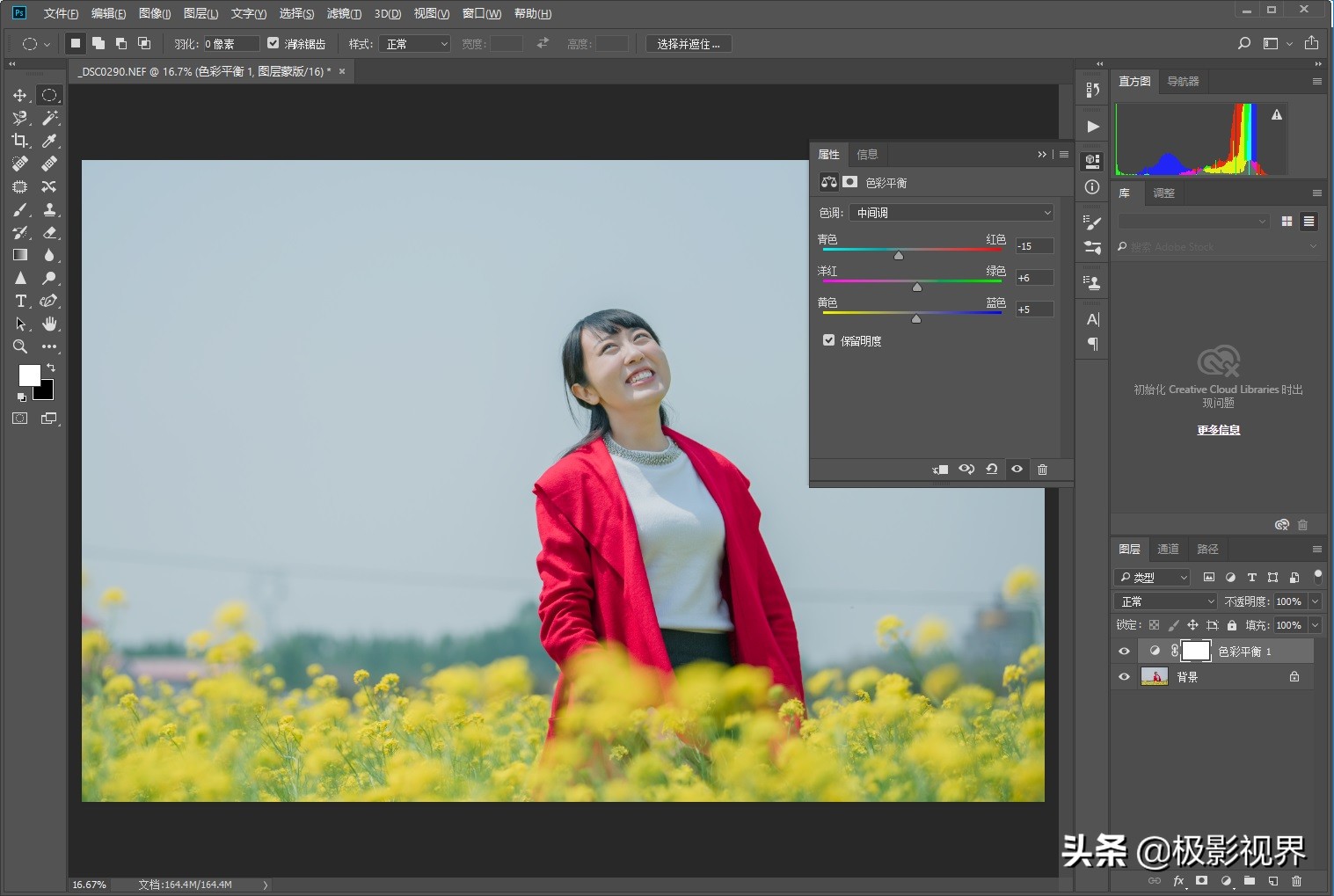Open the 滤镜 menu
Image resolution: width=1334 pixels, height=896 pixels.
[343, 13]
